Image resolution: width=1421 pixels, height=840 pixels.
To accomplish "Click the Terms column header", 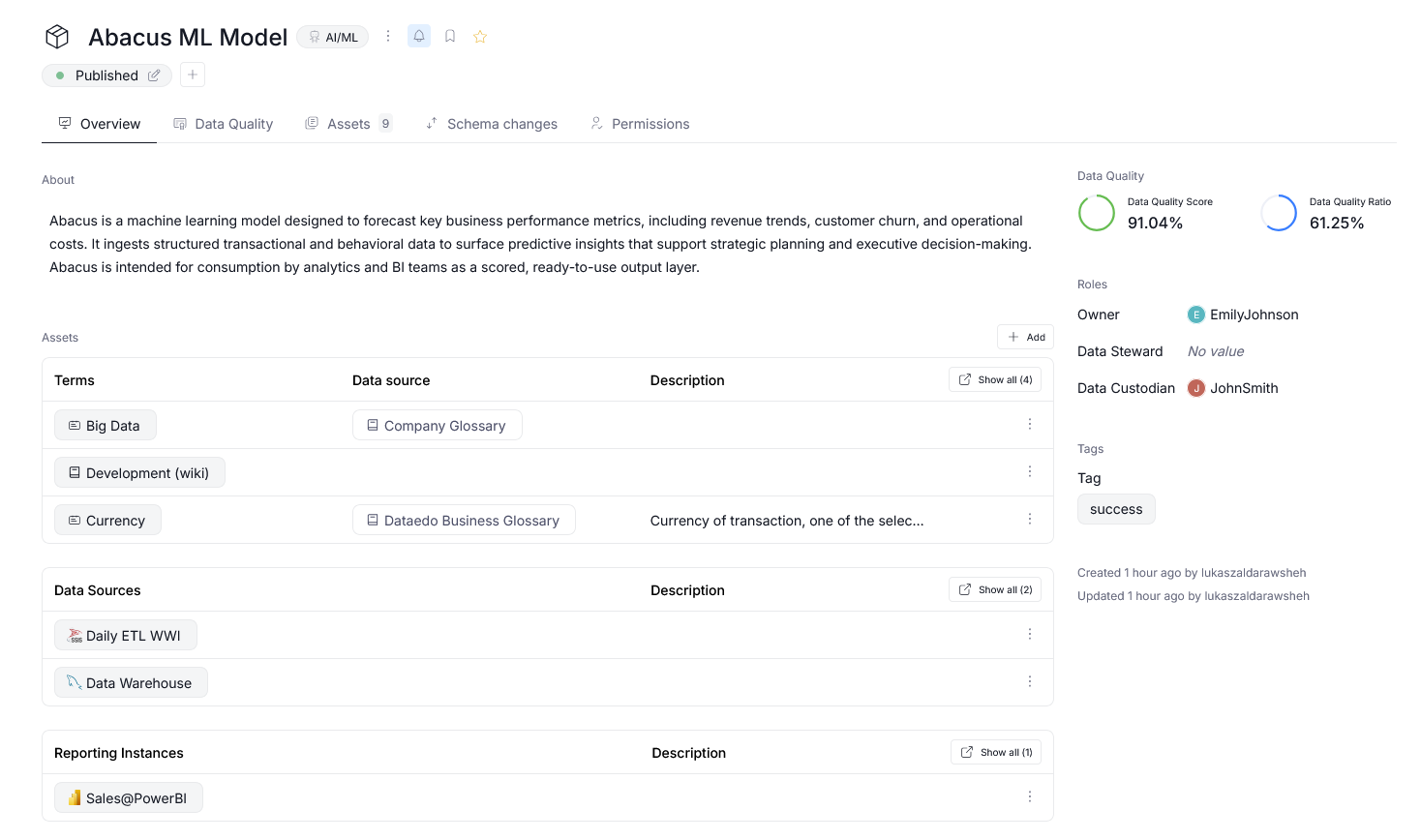I will [75, 380].
